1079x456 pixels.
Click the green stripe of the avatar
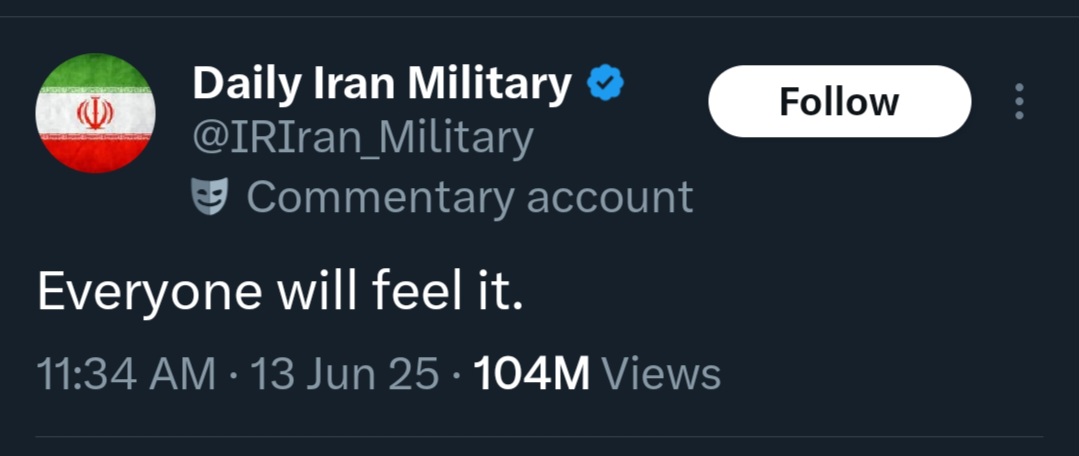[x=96, y=70]
